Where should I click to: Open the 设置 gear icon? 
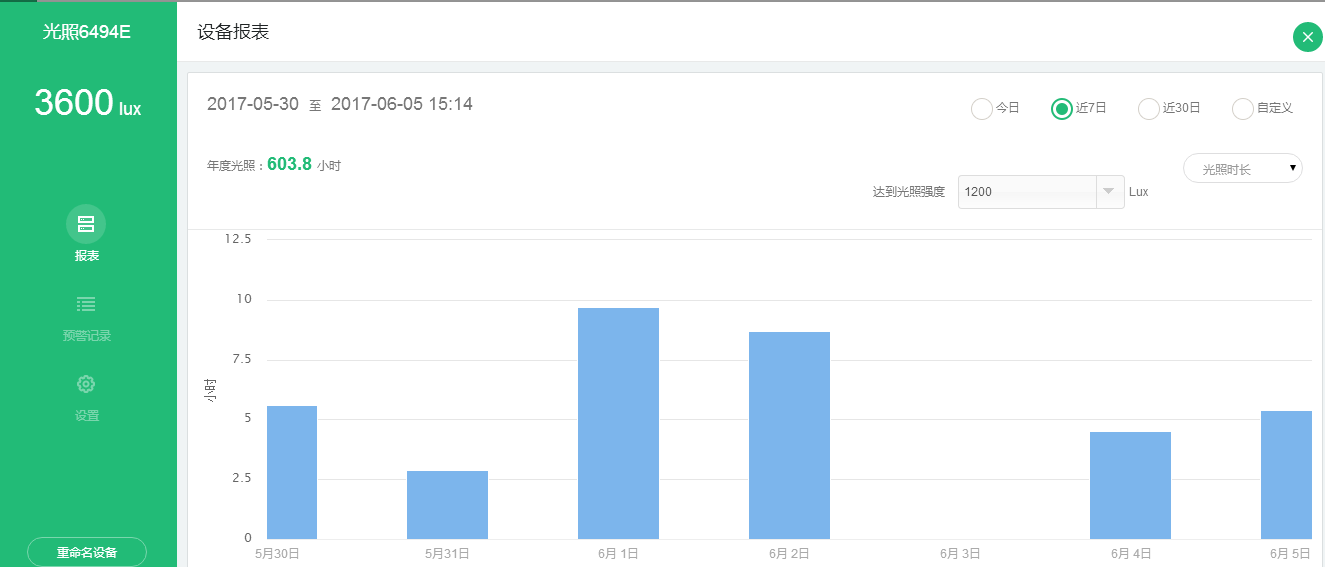click(x=86, y=384)
